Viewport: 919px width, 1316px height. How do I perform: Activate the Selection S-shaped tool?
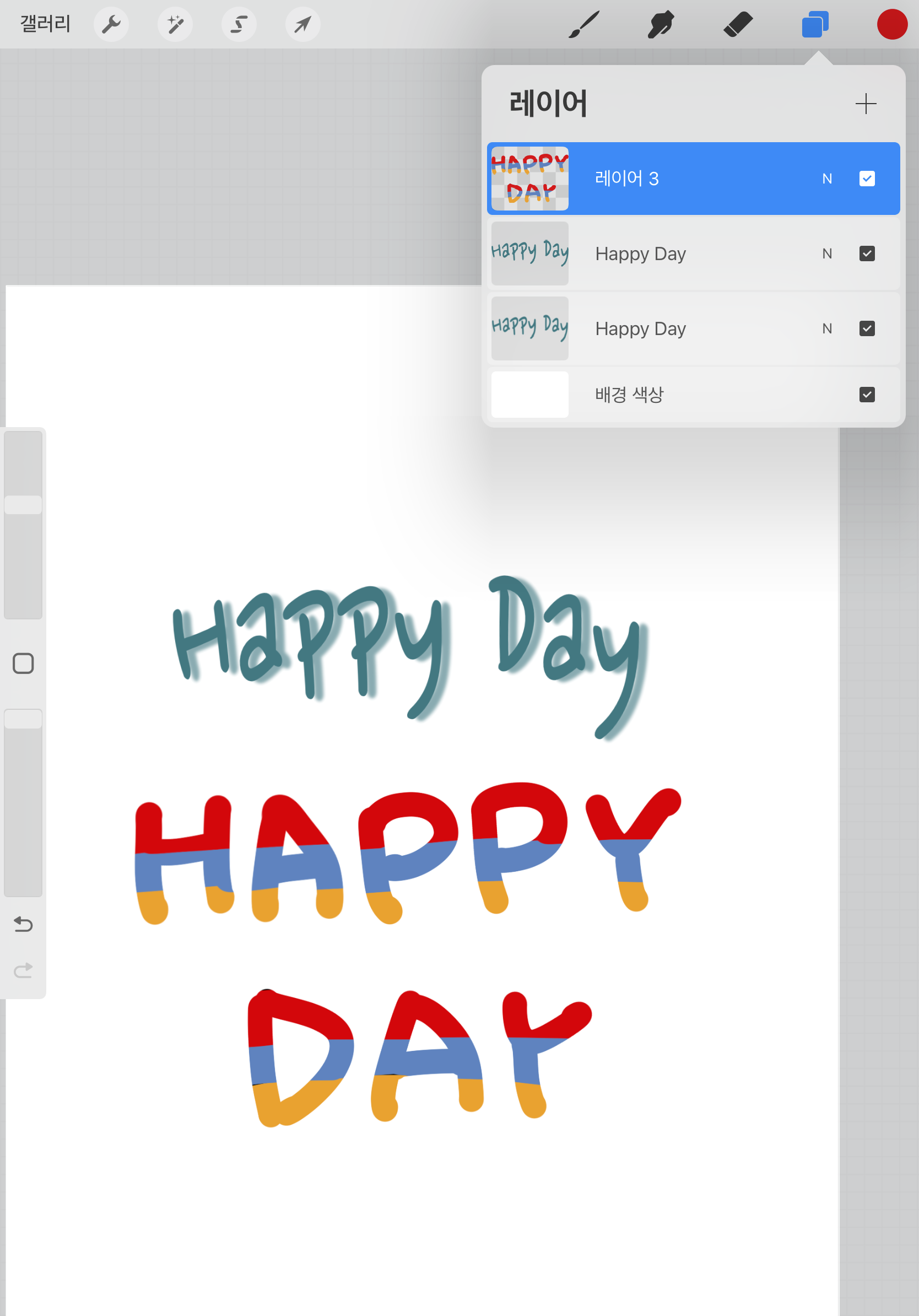tap(239, 24)
